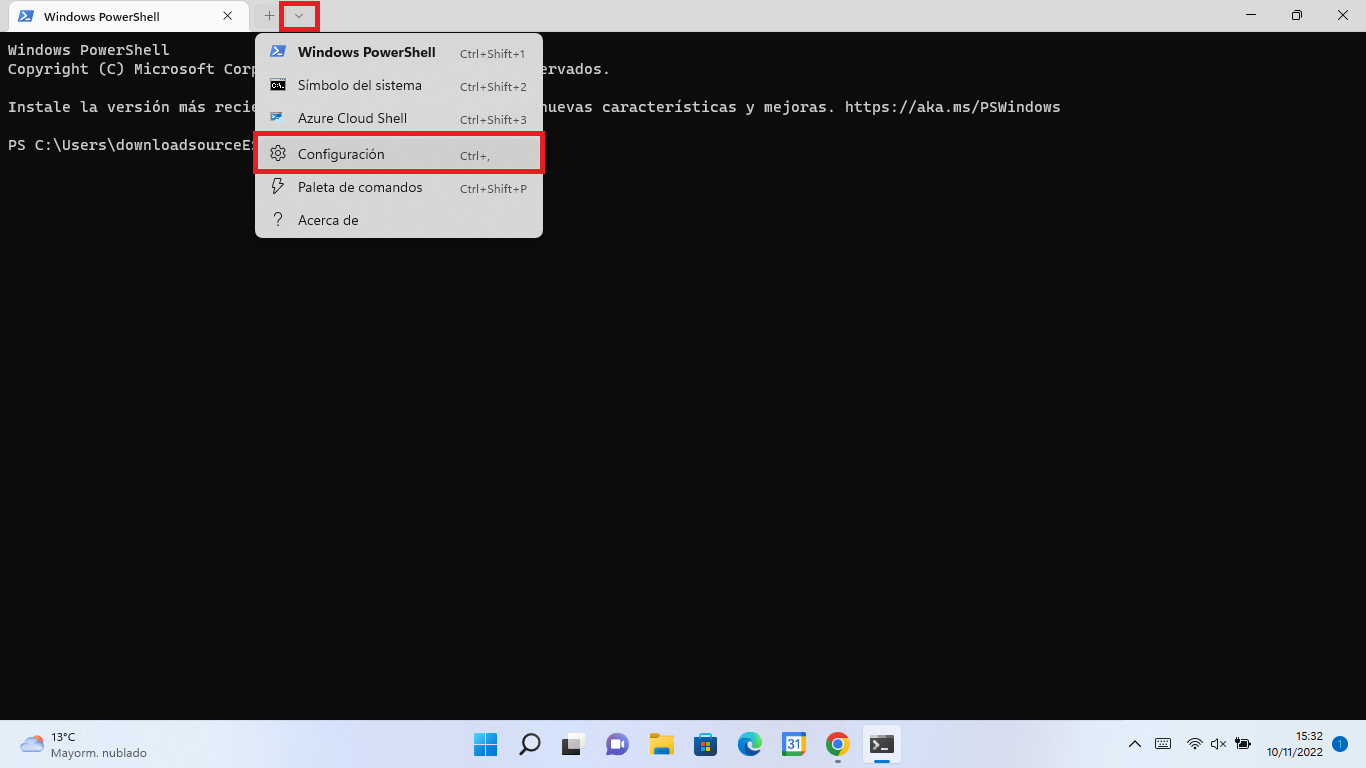Click the PowerShell icon in menu

[278, 52]
